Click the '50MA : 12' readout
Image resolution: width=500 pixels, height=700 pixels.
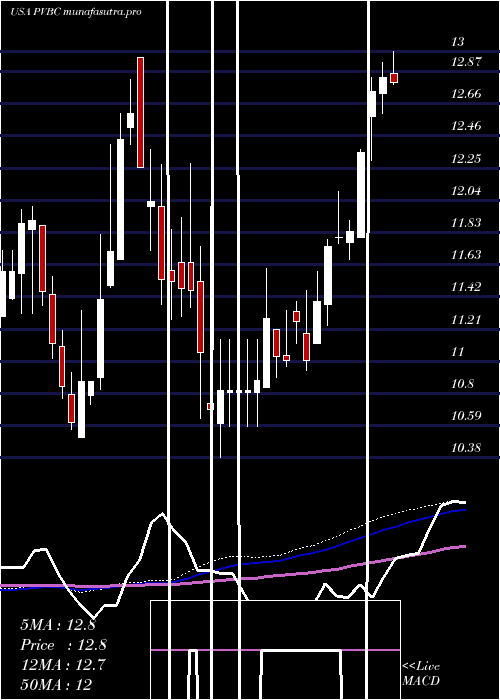tap(56, 684)
